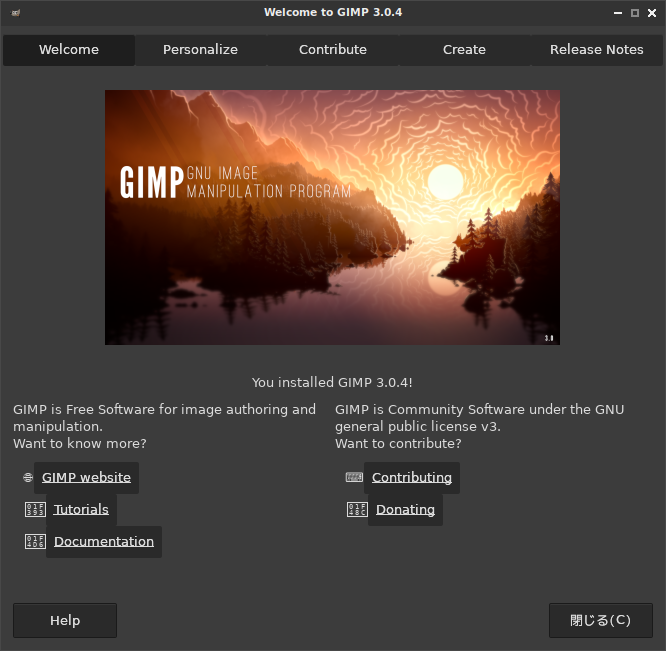Viewport: 666px width, 651px height.
Task: View the Release Notes tab
Action: click(x=596, y=50)
